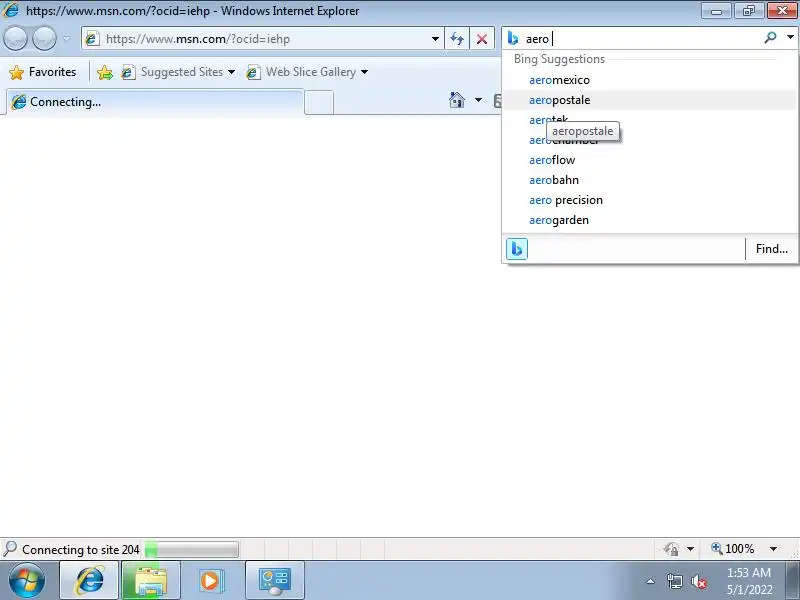Show hidden system tray icons

(651, 581)
